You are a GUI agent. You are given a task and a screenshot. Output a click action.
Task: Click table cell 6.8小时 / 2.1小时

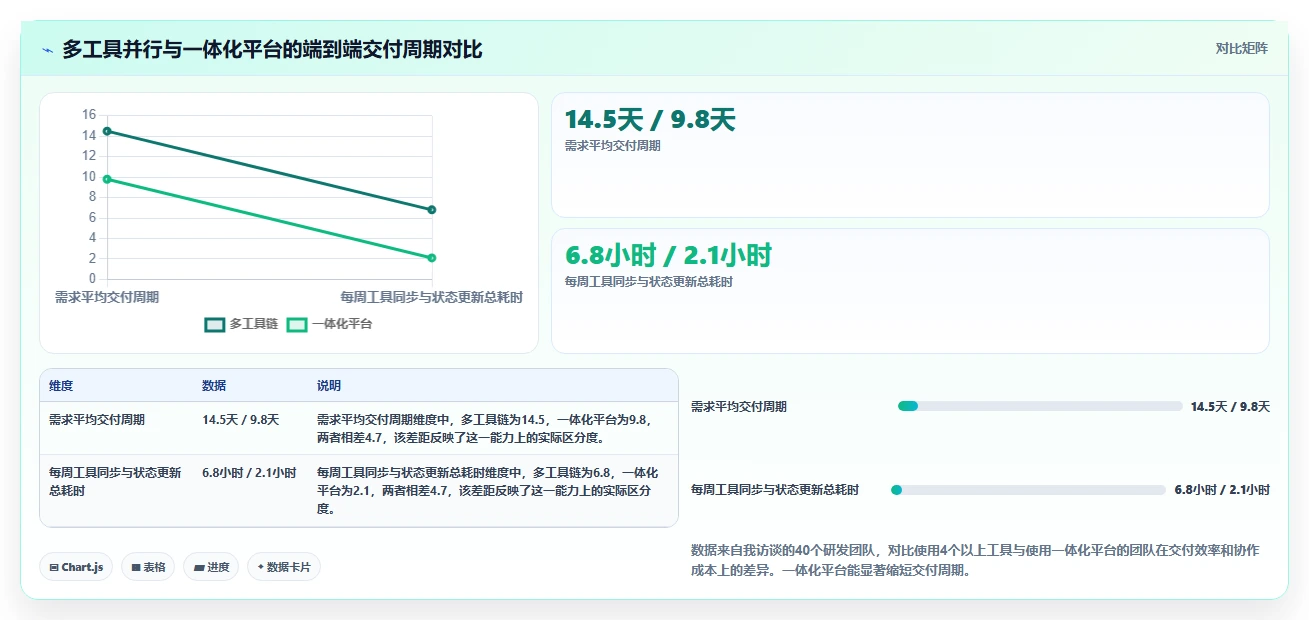(x=249, y=473)
